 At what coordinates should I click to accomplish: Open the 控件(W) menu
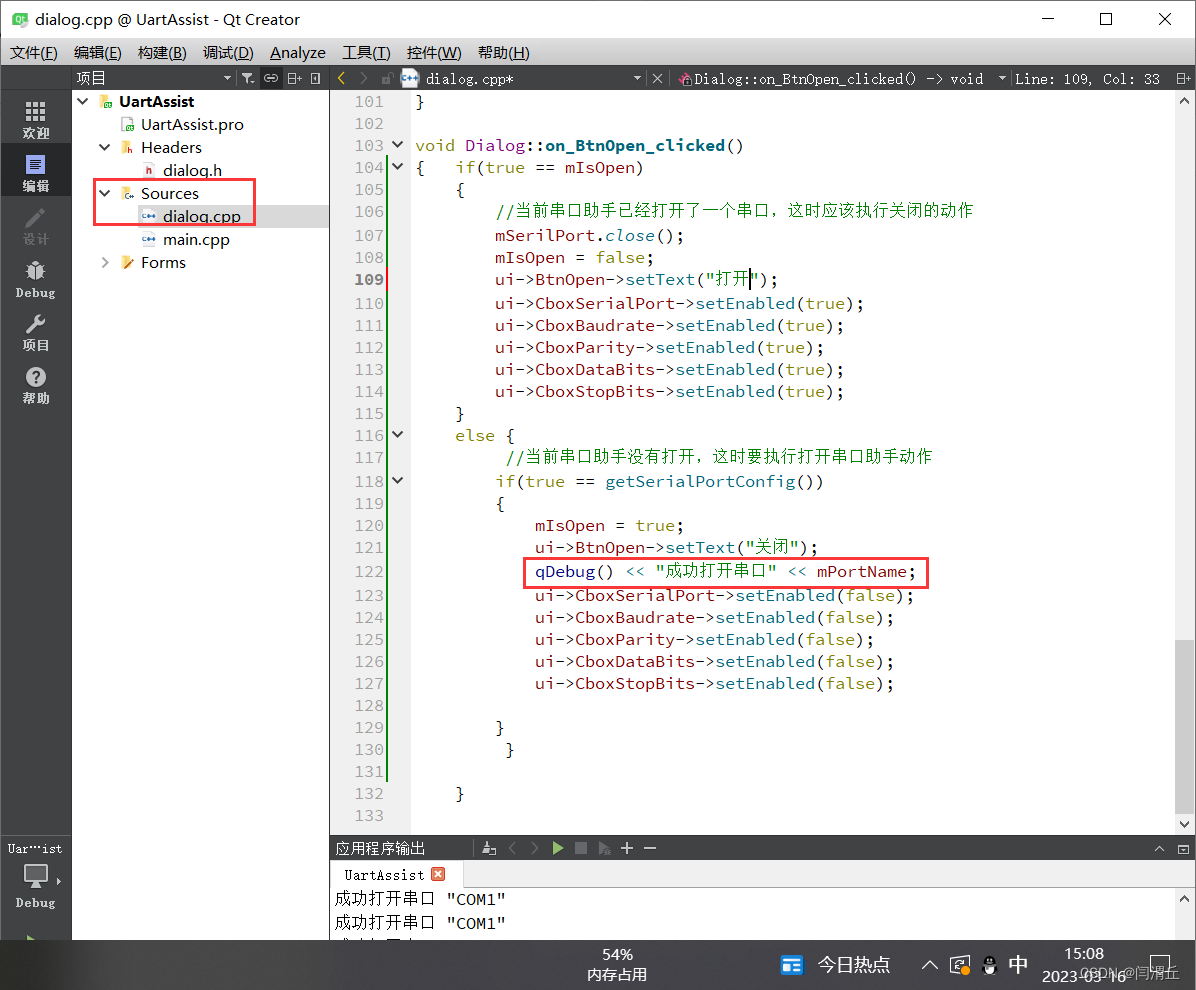[x=434, y=53]
